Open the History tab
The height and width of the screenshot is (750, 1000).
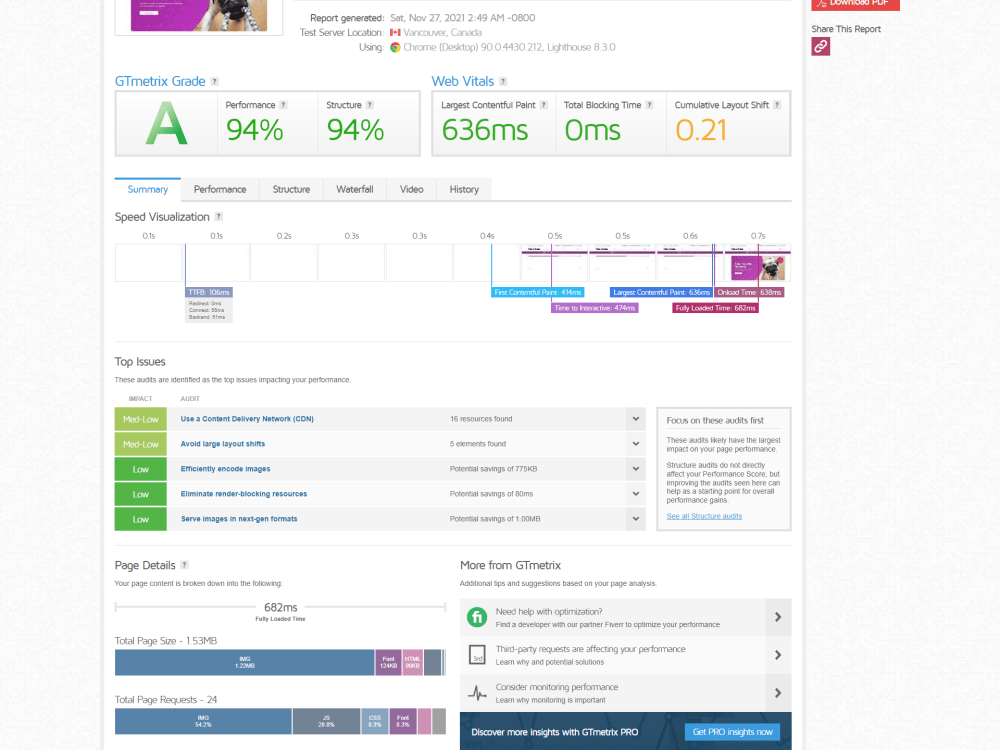464,189
